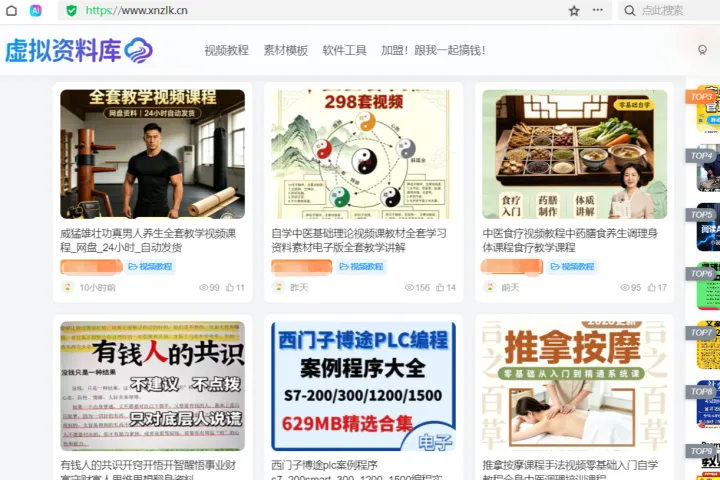Open the 软件工具 menu item
The width and height of the screenshot is (720, 480).
[344, 50]
